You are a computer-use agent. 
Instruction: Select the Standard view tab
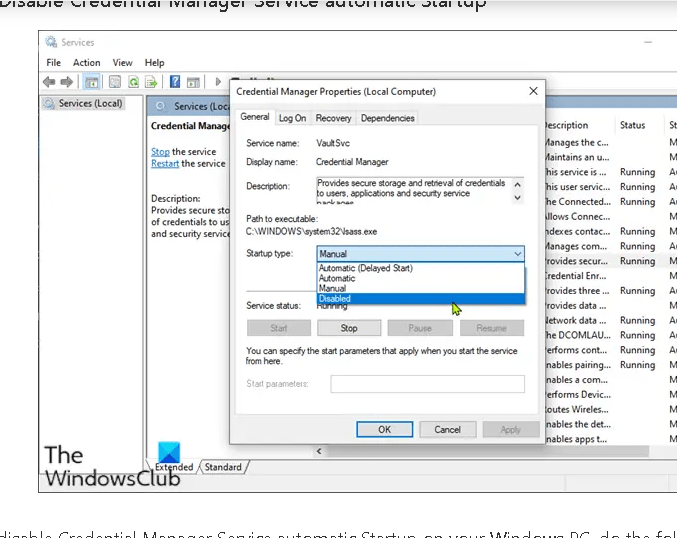pos(223,467)
